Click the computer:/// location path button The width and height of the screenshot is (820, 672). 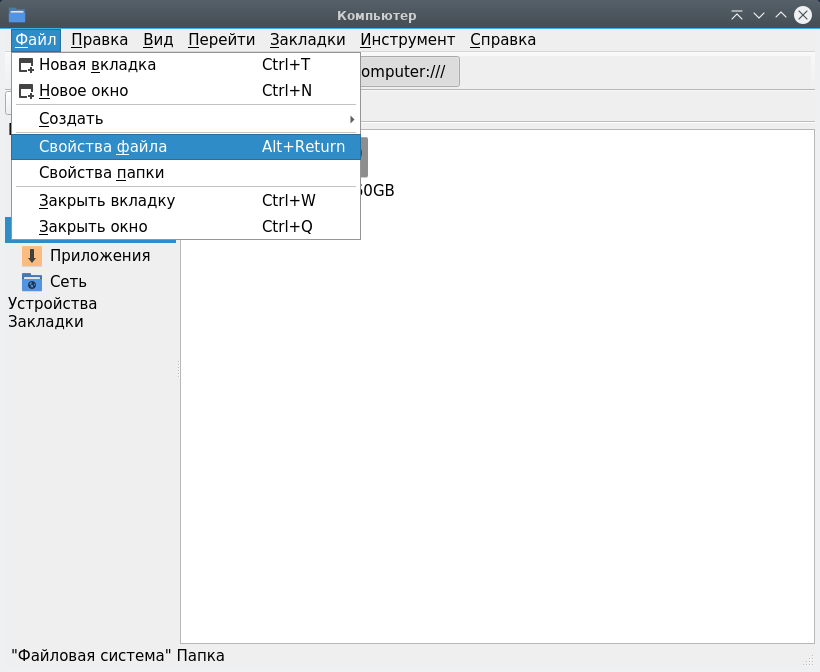point(409,72)
